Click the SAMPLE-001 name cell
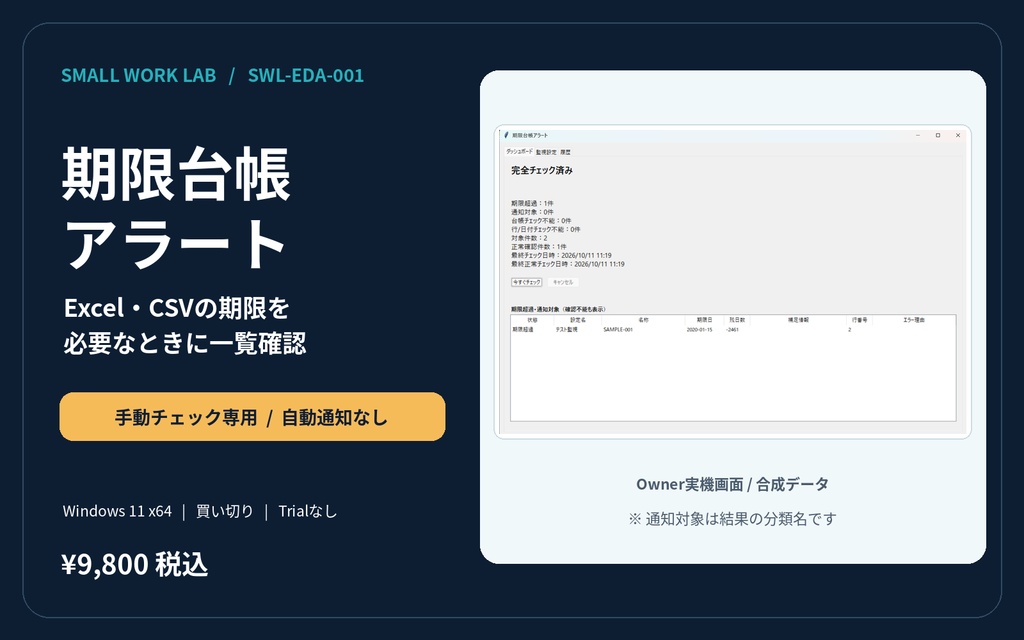1024x640 pixels. (618, 330)
